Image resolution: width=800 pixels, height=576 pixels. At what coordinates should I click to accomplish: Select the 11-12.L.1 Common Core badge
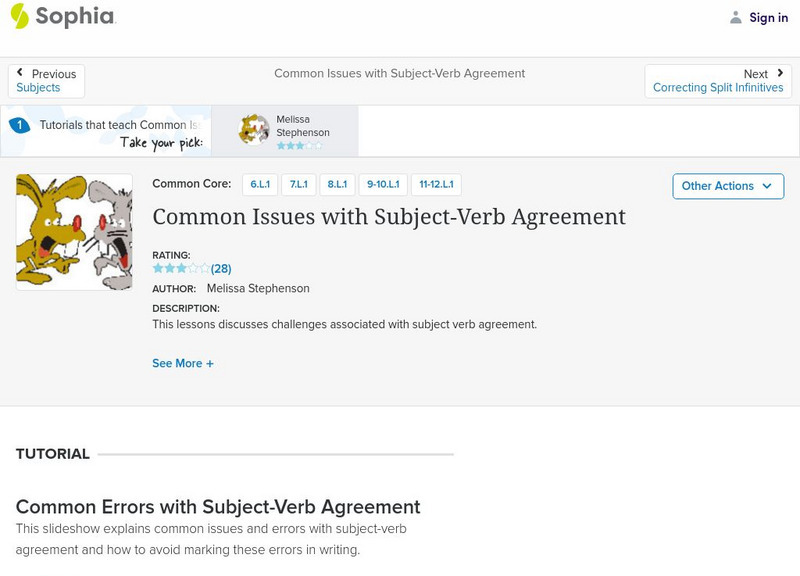[438, 184]
